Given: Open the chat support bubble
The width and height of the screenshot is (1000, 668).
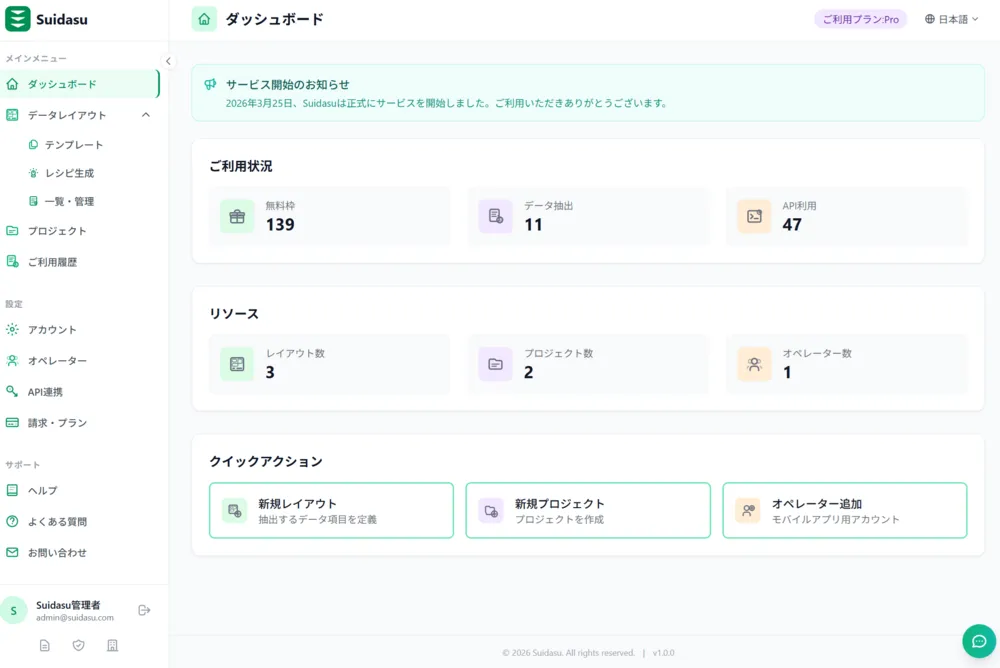Looking at the screenshot, I should (979, 641).
